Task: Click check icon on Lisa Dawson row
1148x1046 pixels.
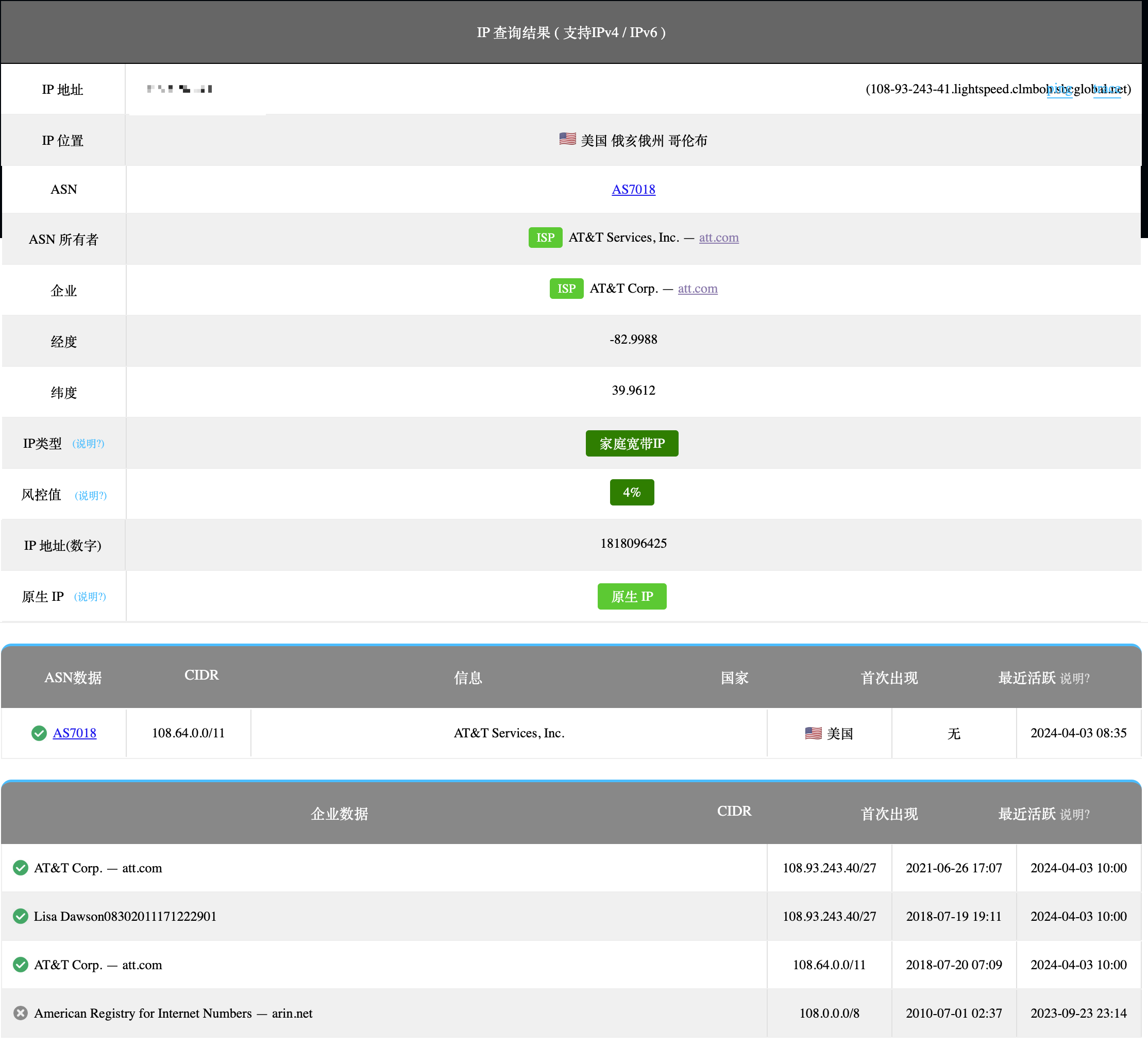Action: [21, 916]
